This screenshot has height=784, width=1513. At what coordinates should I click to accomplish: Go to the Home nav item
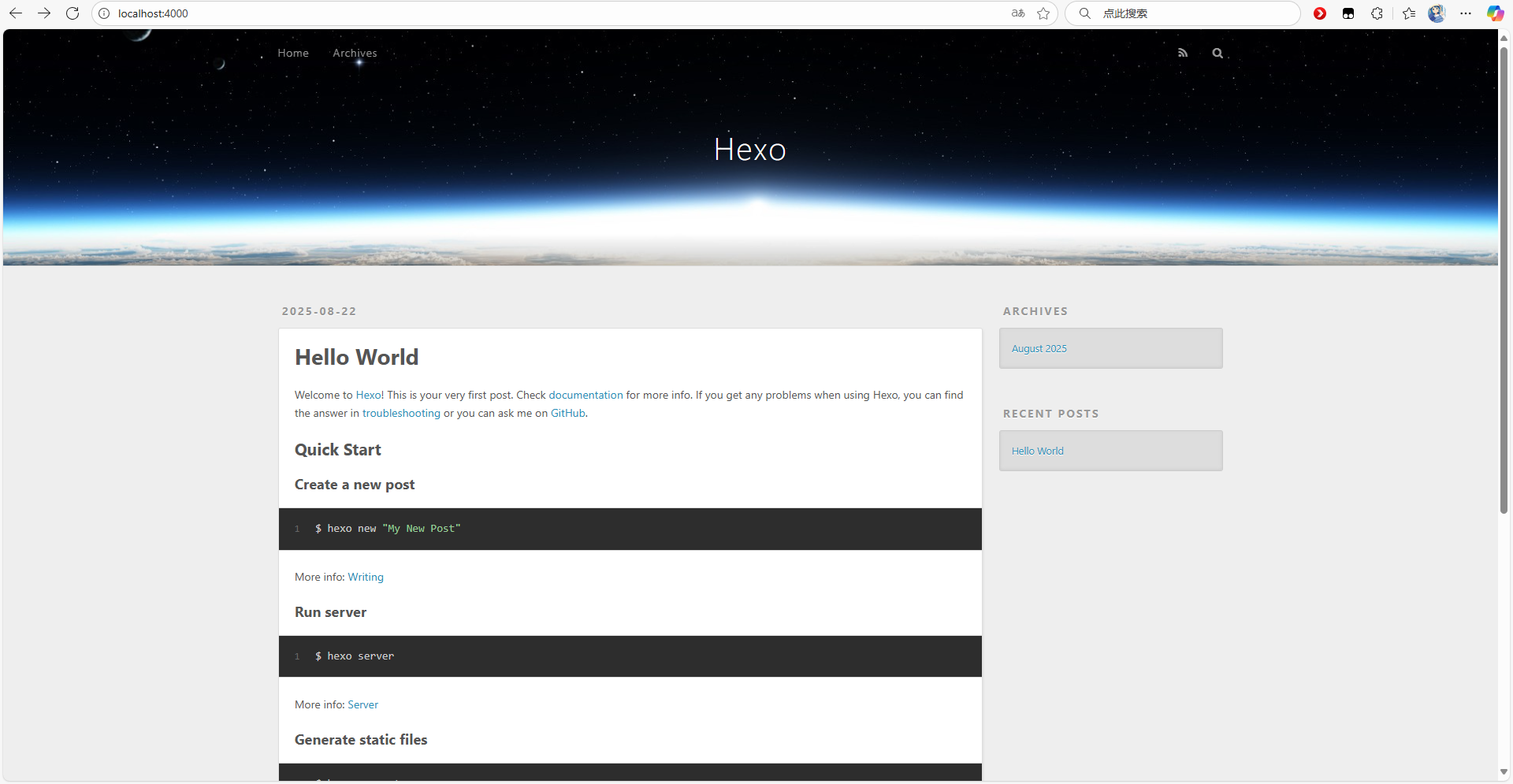click(293, 53)
